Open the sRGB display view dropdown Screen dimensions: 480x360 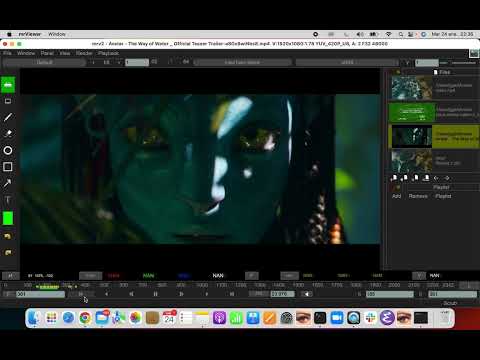(347, 62)
